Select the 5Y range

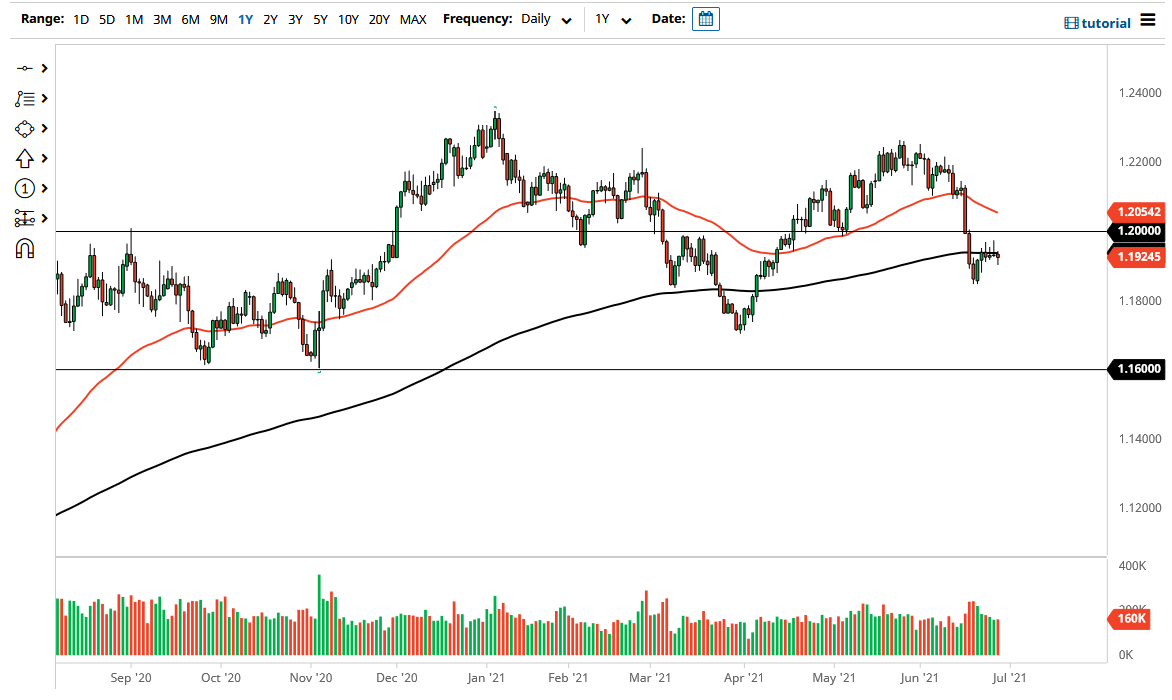320,19
